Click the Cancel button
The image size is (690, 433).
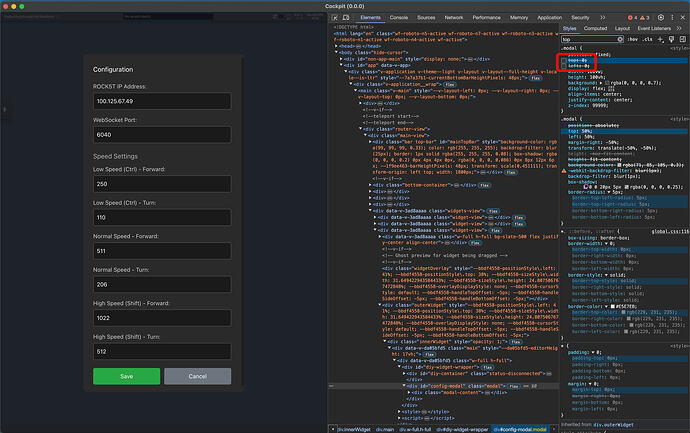pyautogui.click(x=198, y=376)
